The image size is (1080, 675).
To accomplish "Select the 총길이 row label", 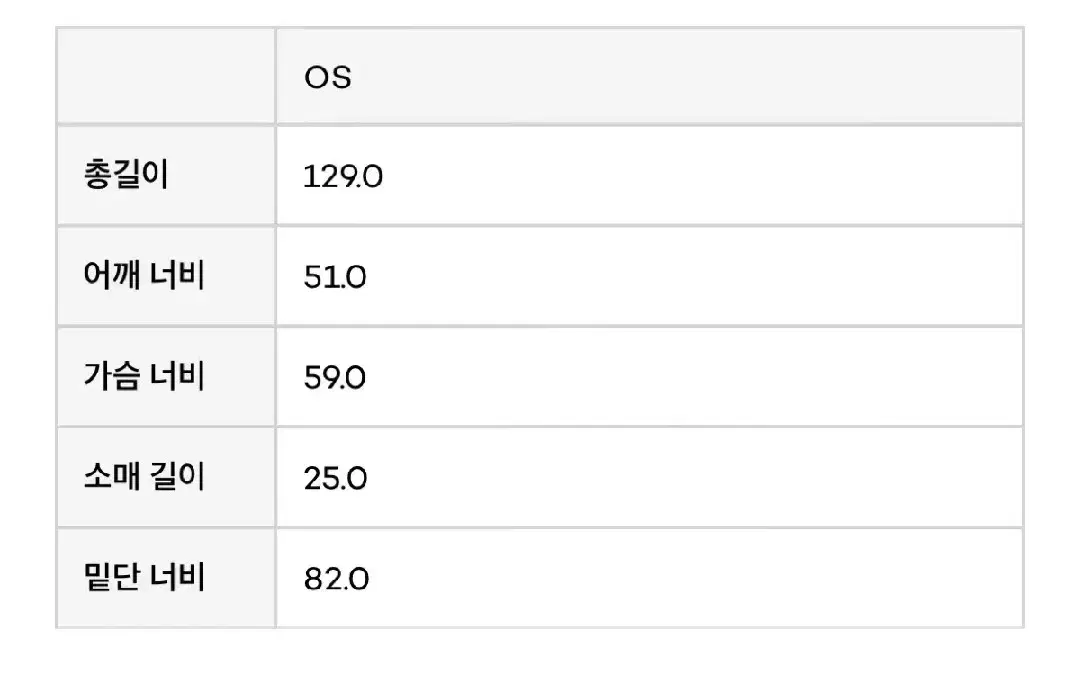I will click(126, 176).
